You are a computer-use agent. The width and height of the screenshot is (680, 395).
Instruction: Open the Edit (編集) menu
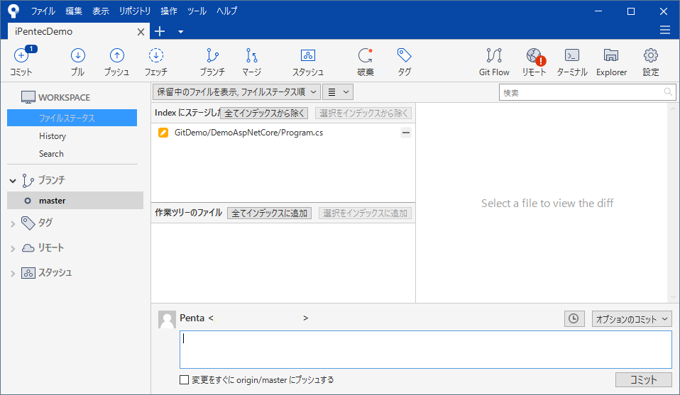[x=74, y=11]
